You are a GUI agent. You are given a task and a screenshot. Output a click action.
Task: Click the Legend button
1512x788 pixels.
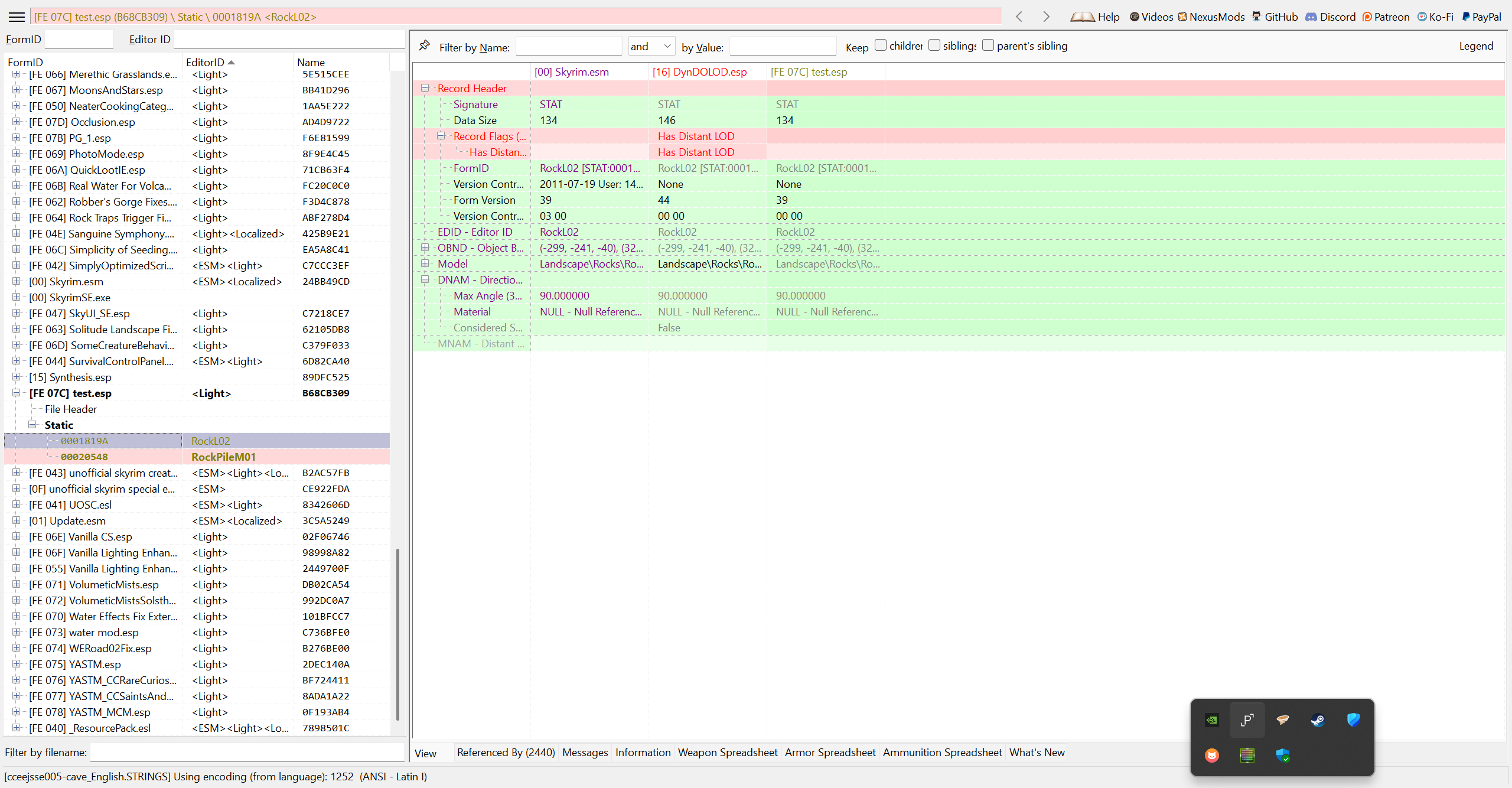pos(1475,46)
